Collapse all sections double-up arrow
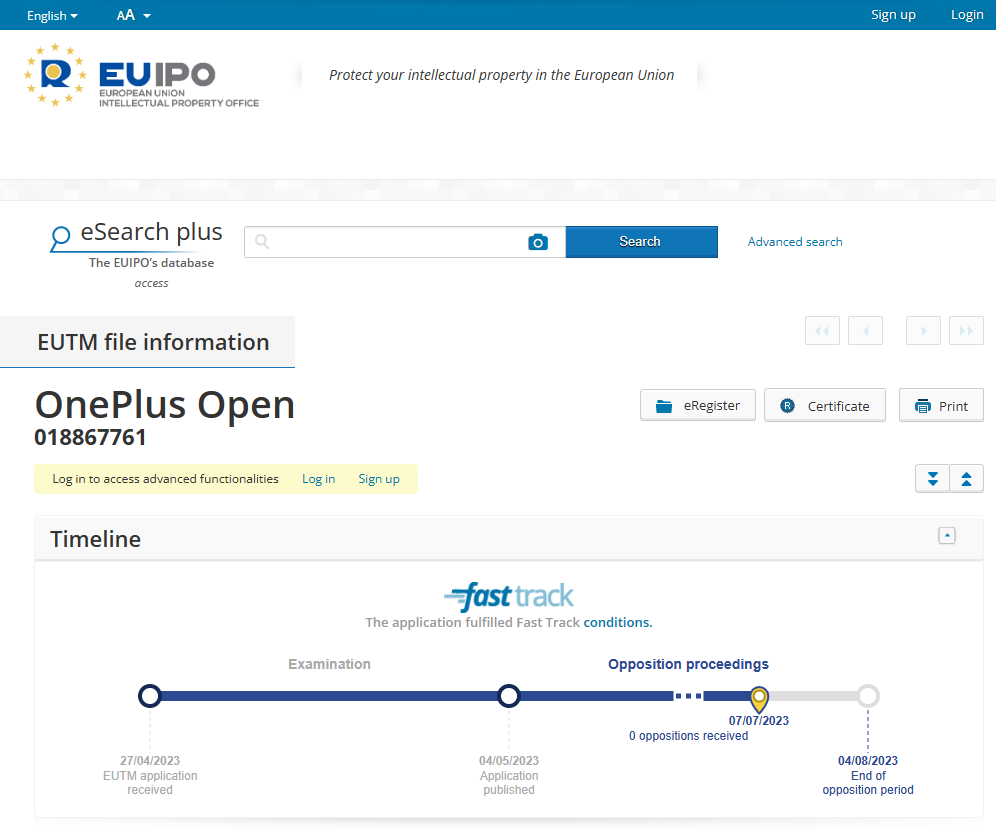 [x=966, y=479]
